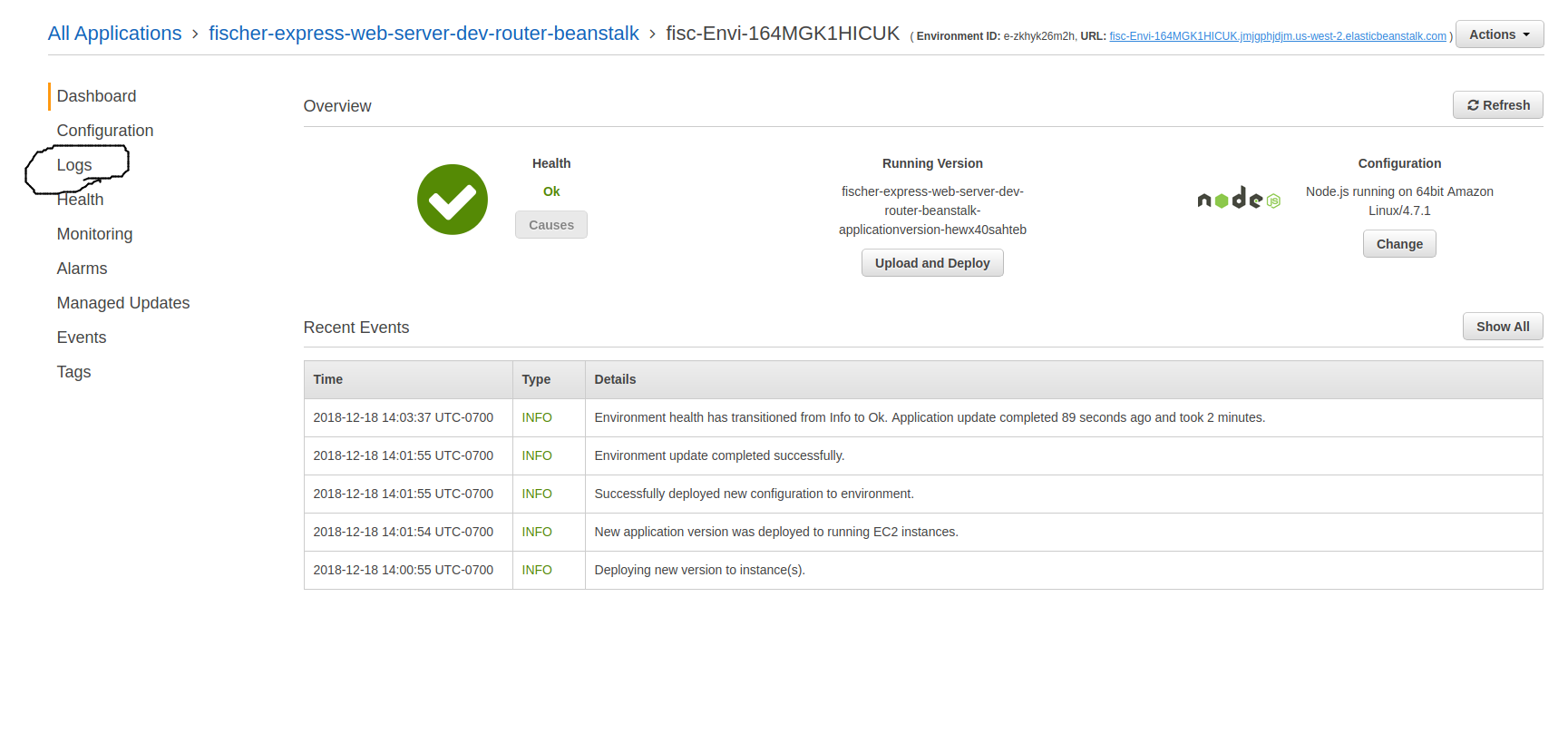
Task: Click the Recent Events heading
Action: pos(356,328)
